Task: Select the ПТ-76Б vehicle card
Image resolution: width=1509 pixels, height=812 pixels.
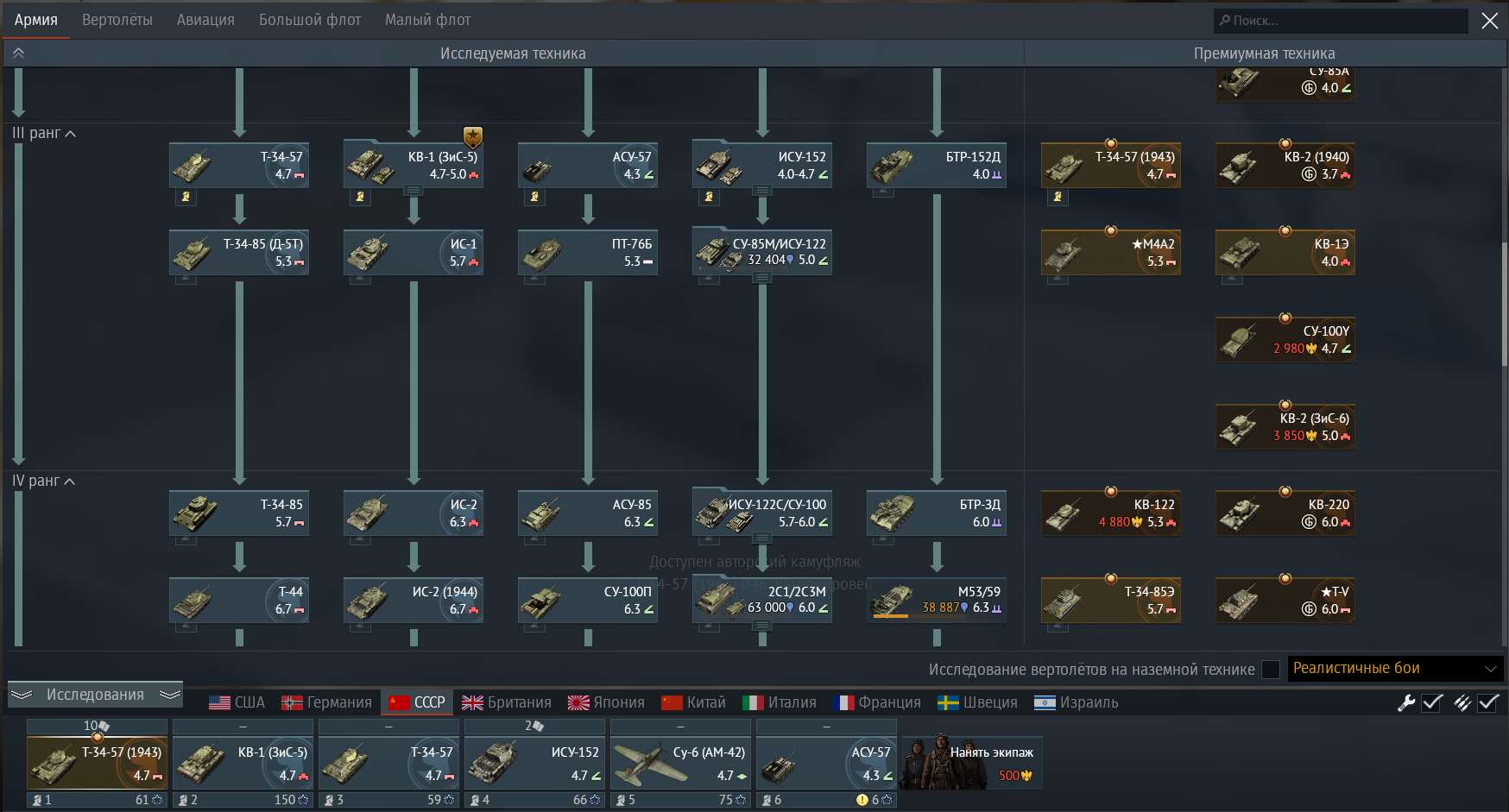Action: [x=588, y=252]
